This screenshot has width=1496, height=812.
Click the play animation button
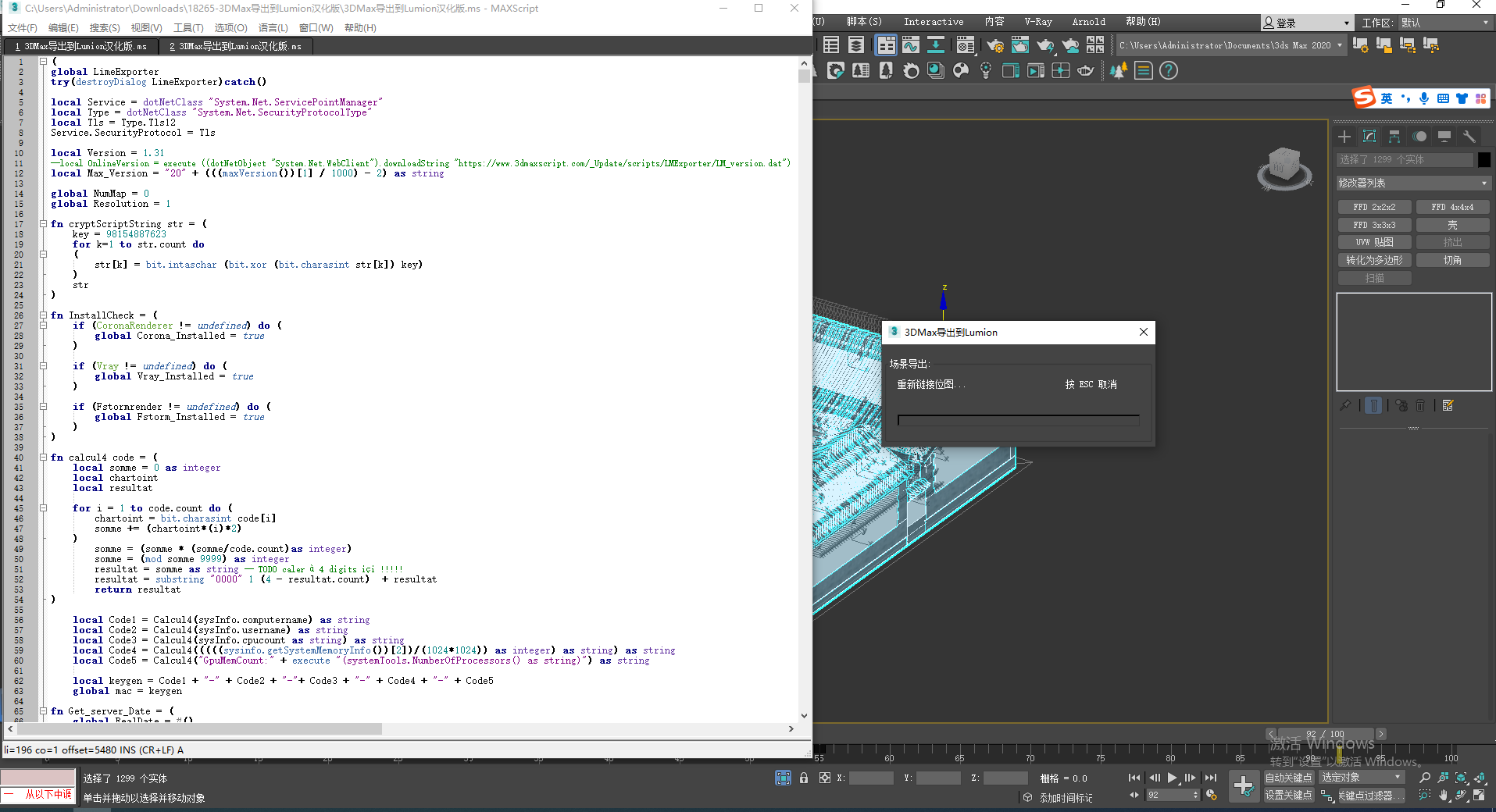point(1172,778)
